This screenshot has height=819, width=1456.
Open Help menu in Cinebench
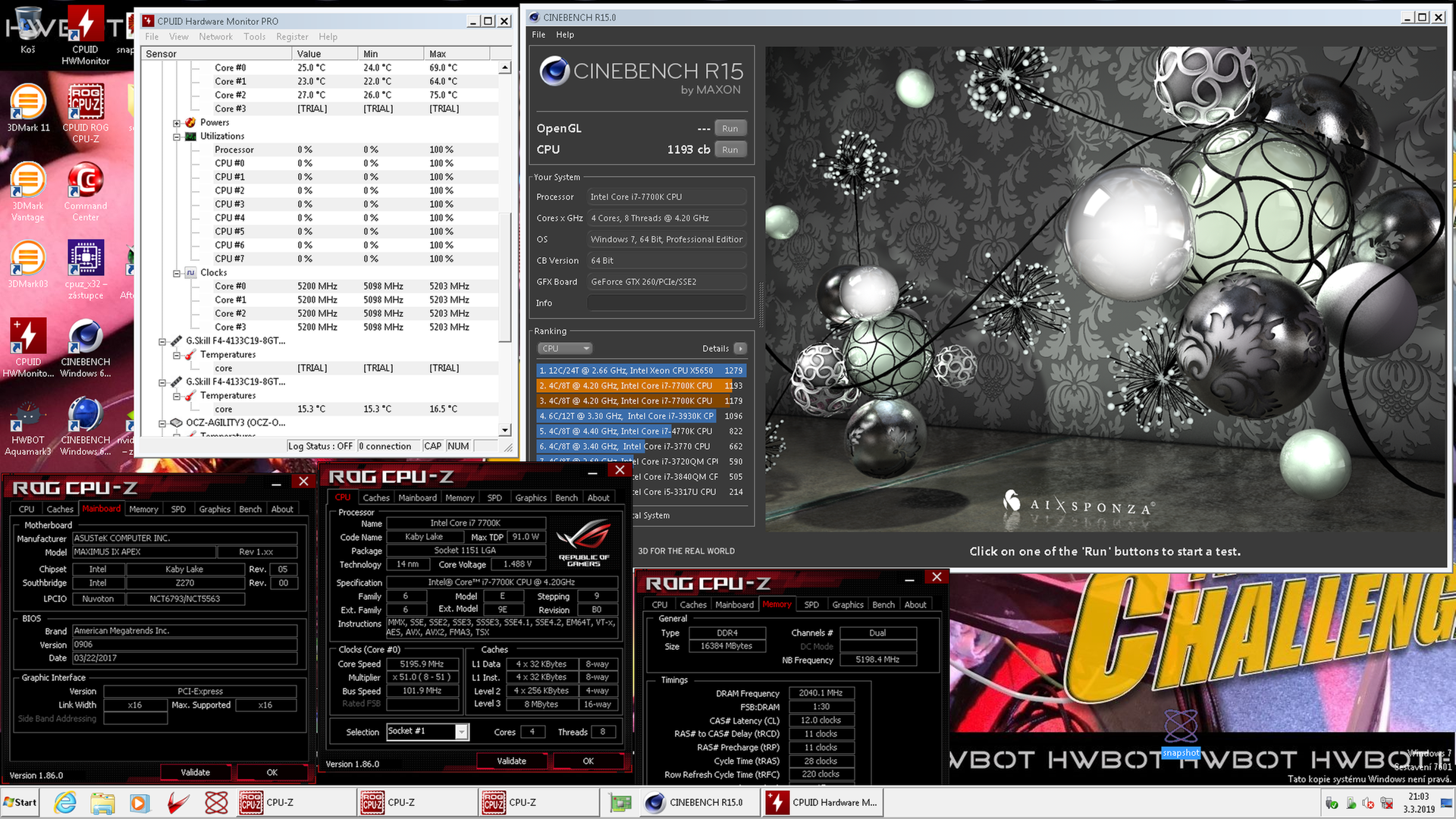[565, 34]
